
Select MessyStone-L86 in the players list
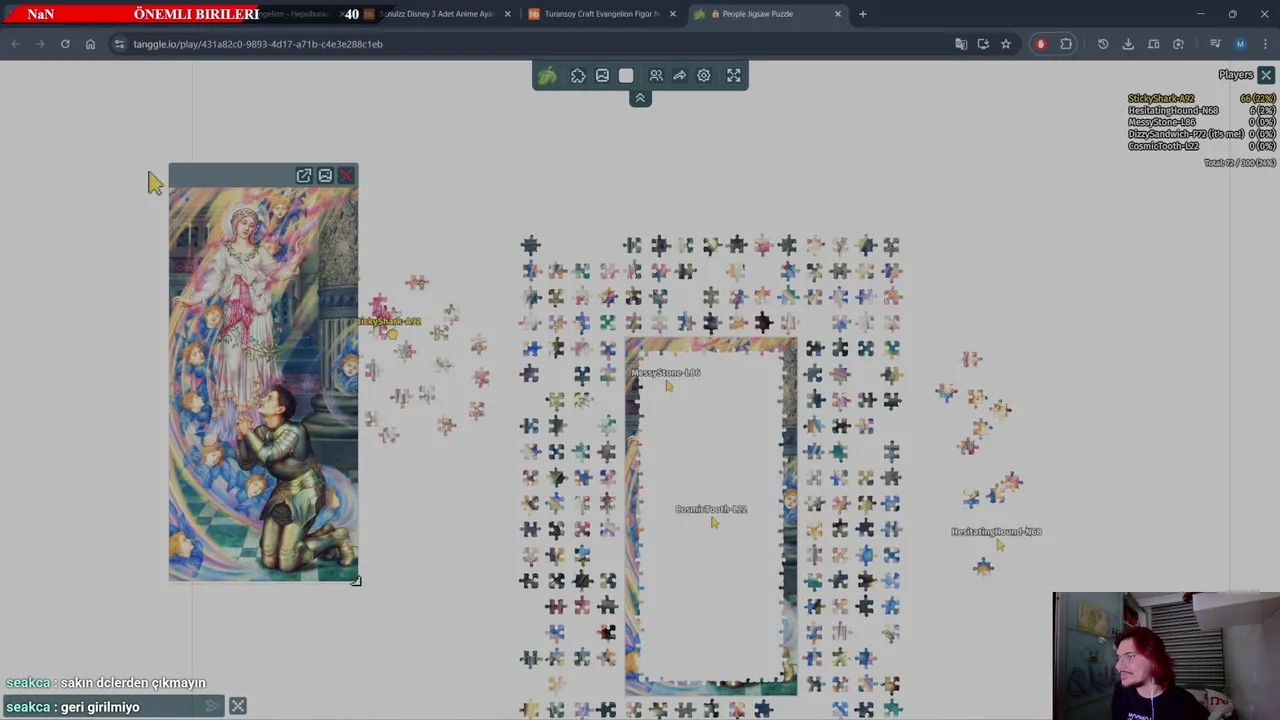(1162, 122)
